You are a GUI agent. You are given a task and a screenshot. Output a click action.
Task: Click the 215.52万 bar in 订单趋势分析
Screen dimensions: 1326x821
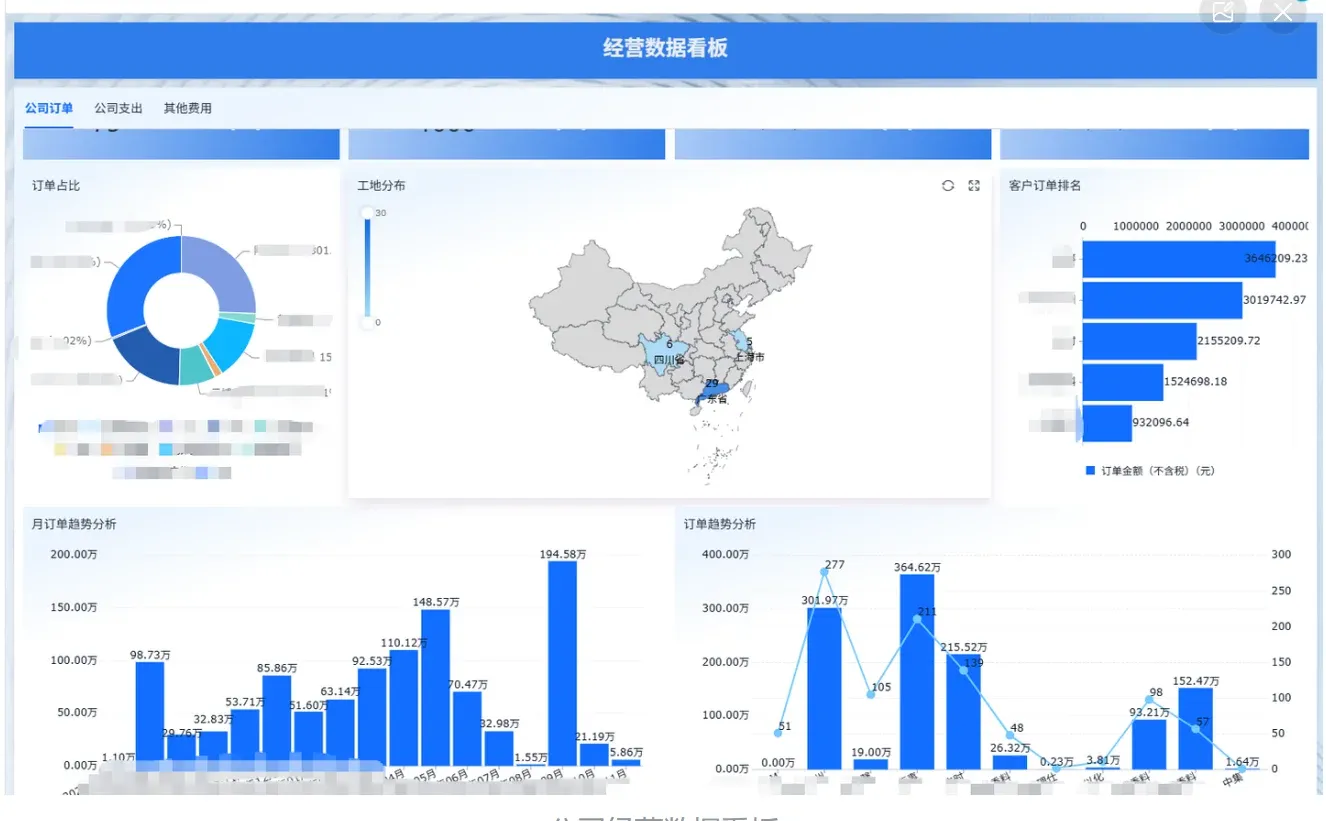click(963, 711)
